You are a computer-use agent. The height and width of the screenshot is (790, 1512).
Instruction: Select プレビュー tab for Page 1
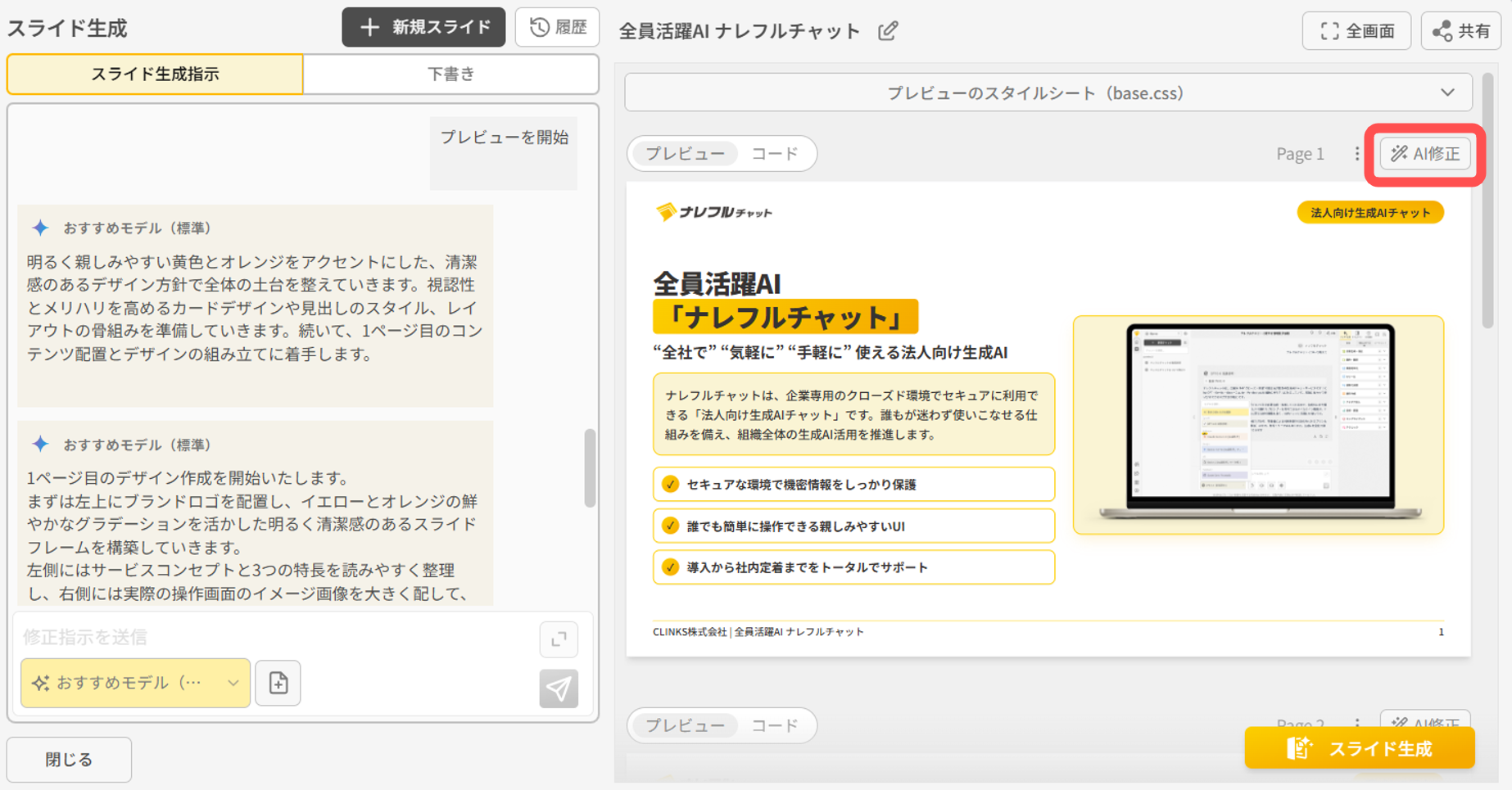[x=685, y=153]
